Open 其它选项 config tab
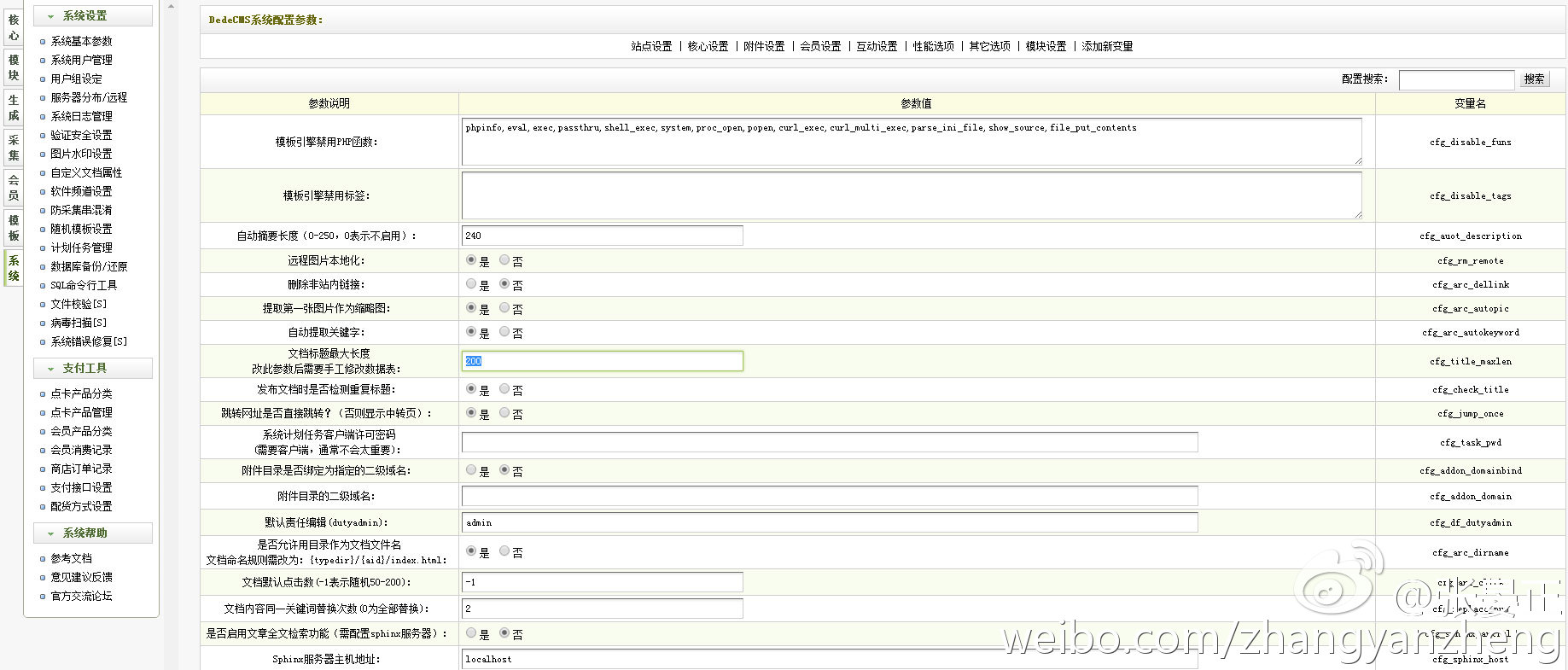Image resolution: width=1568 pixels, height=670 pixels. [x=989, y=46]
